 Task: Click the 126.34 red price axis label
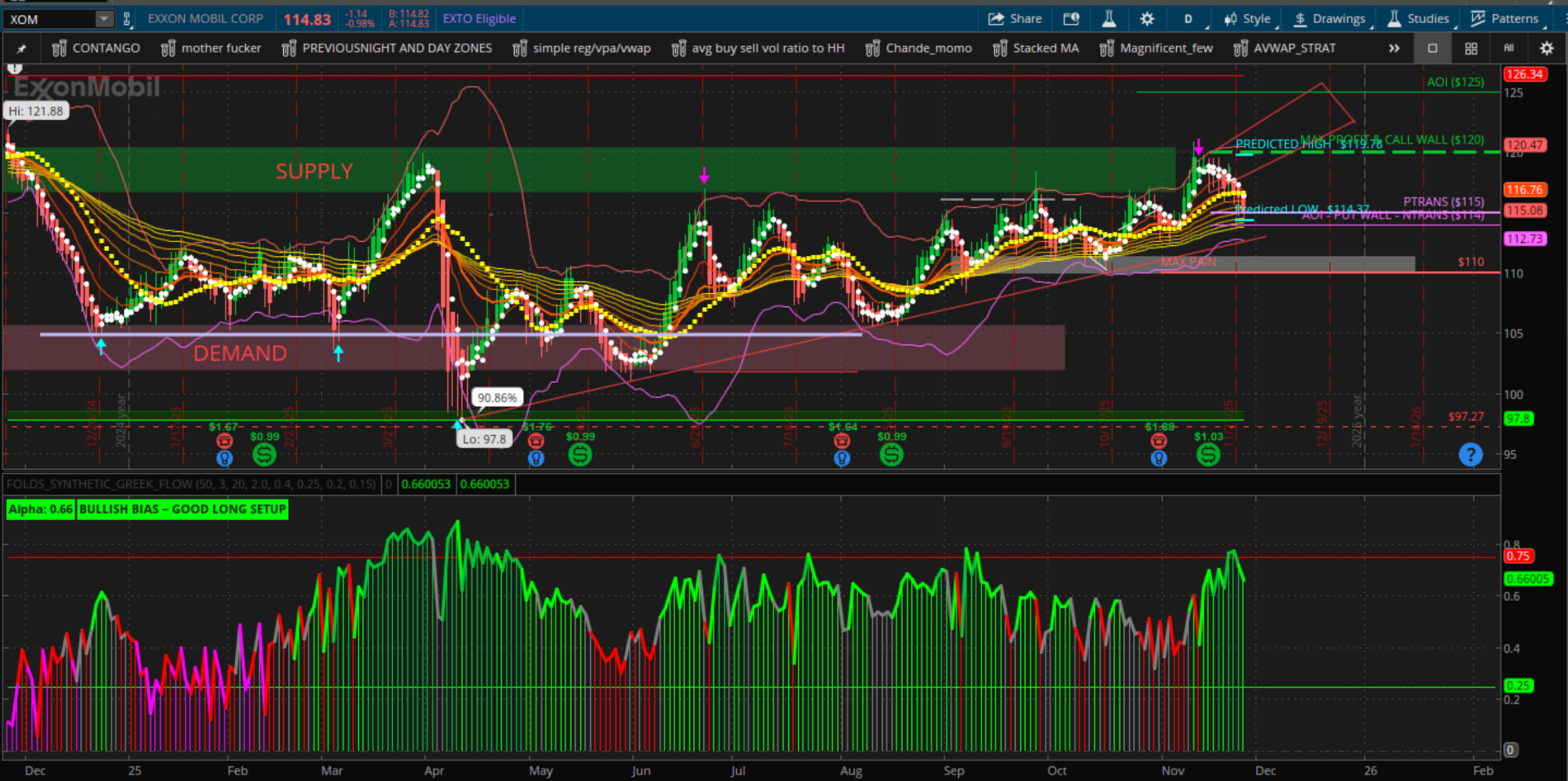[1523, 74]
